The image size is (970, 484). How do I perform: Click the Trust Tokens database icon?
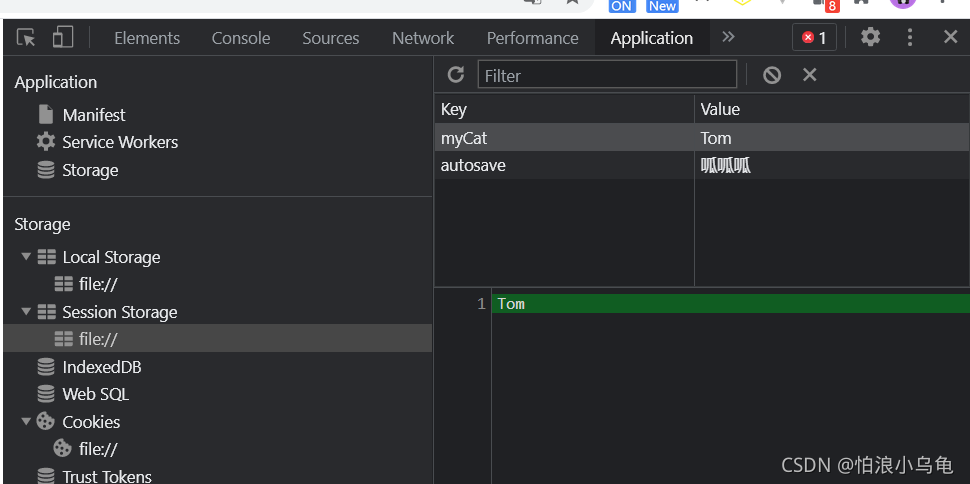[46, 476]
